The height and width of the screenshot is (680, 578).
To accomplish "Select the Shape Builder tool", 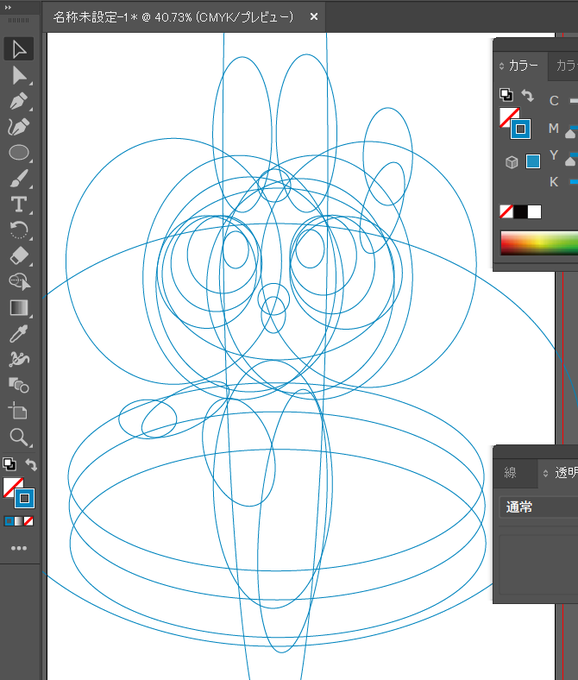I will tap(19, 281).
